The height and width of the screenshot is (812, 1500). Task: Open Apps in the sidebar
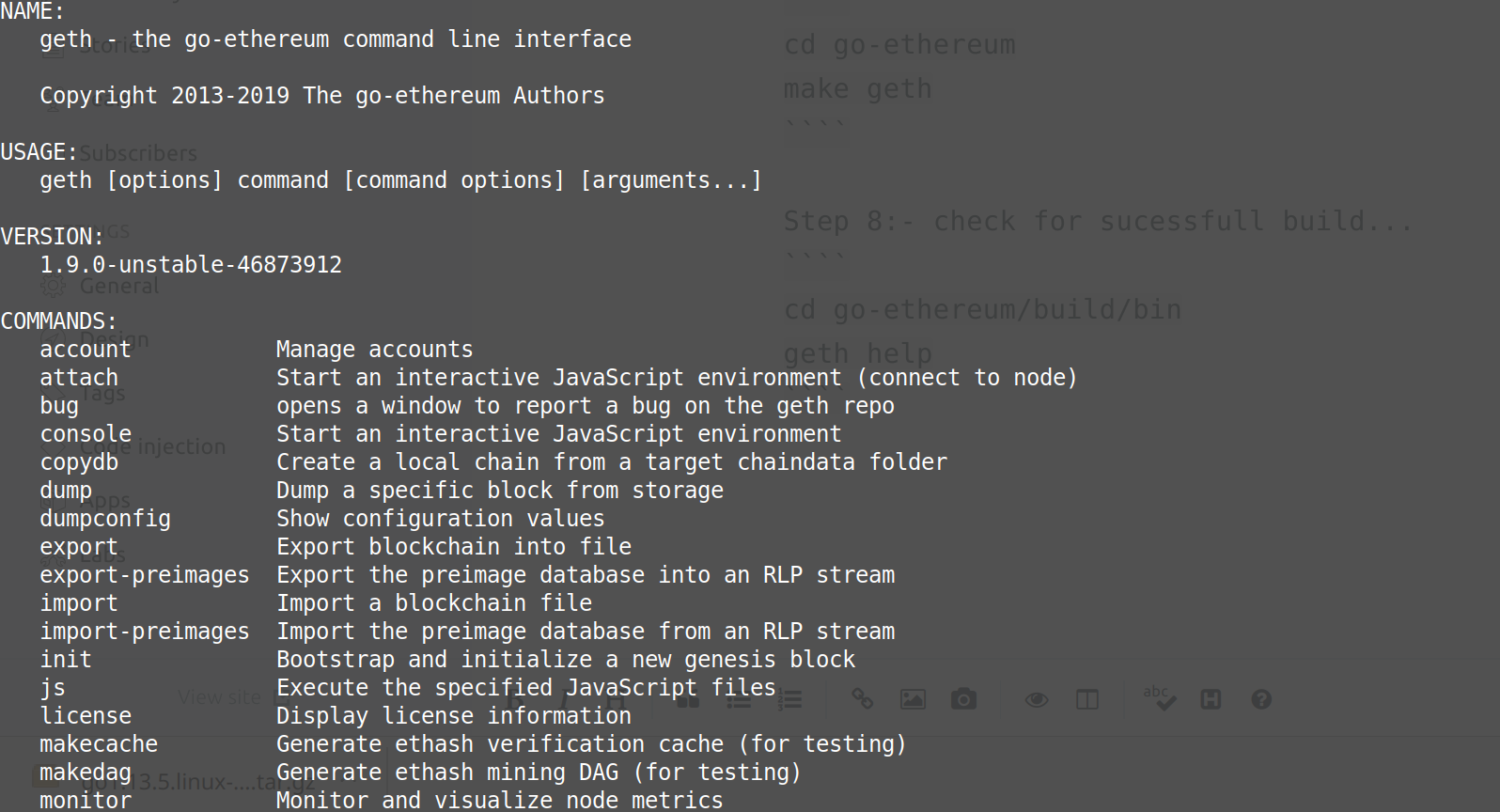coord(105,501)
